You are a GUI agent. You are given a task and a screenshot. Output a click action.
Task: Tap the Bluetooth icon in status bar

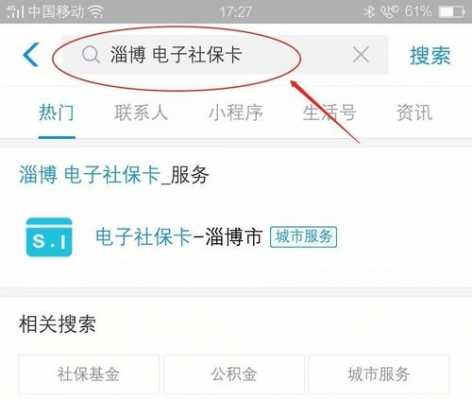coord(369,12)
